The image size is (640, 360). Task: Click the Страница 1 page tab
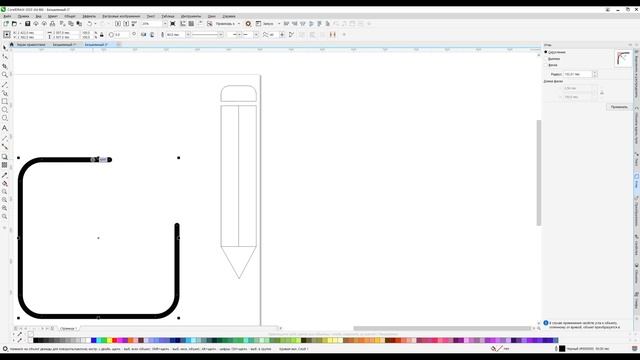[x=68, y=328]
